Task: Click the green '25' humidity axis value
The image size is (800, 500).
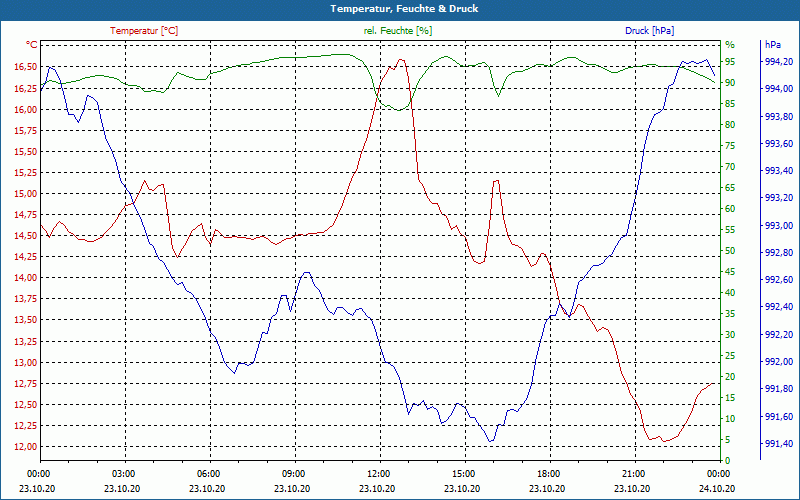Action: pos(730,356)
